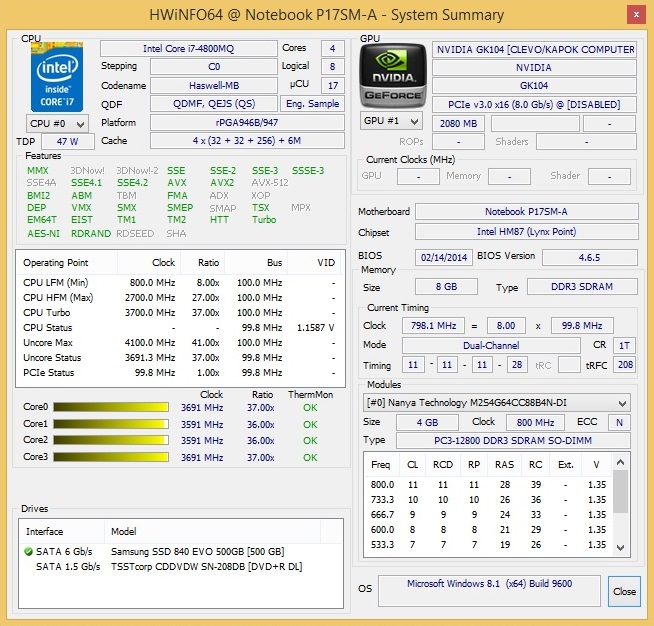Image resolution: width=654 pixels, height=626 pixels.
Task: Click the NVIDIA GK104 [CLEVO/KAPOK COMPUTER field
Action: pyautogui.click(x=534, y=50)
